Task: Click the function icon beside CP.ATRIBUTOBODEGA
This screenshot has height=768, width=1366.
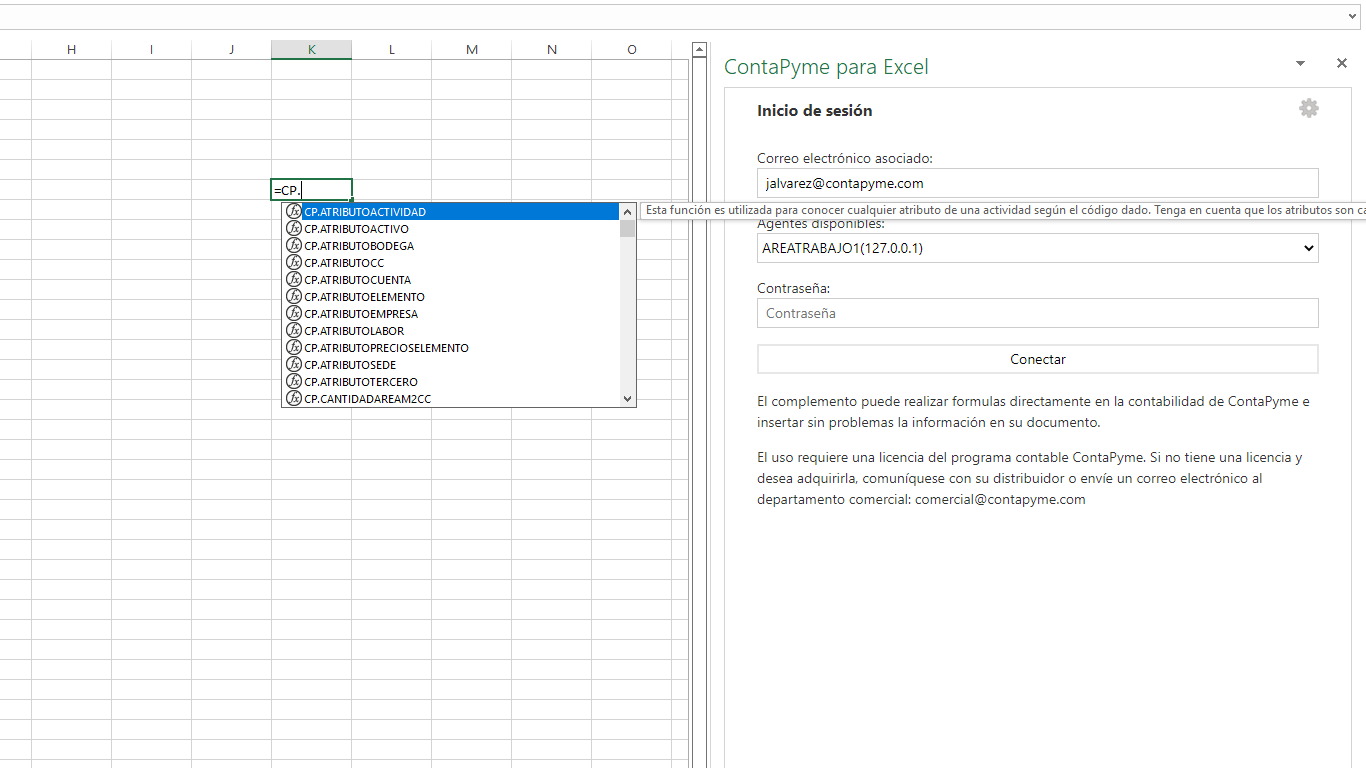Action: tap(294, 246)
